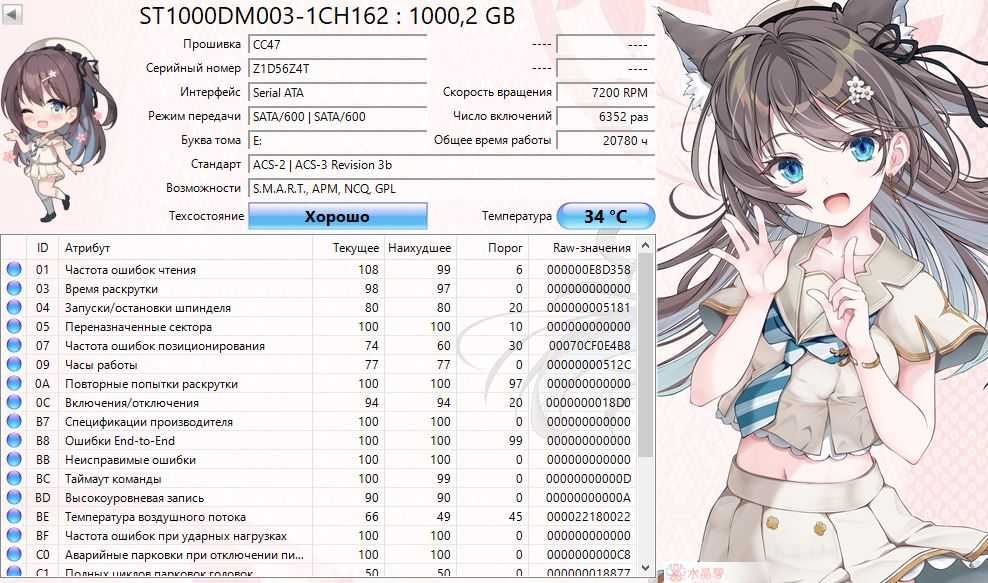The image size is (988, 583).
Task: Click the previous disk arrow button
Action: pyautogui.click(x=12, y=14)
